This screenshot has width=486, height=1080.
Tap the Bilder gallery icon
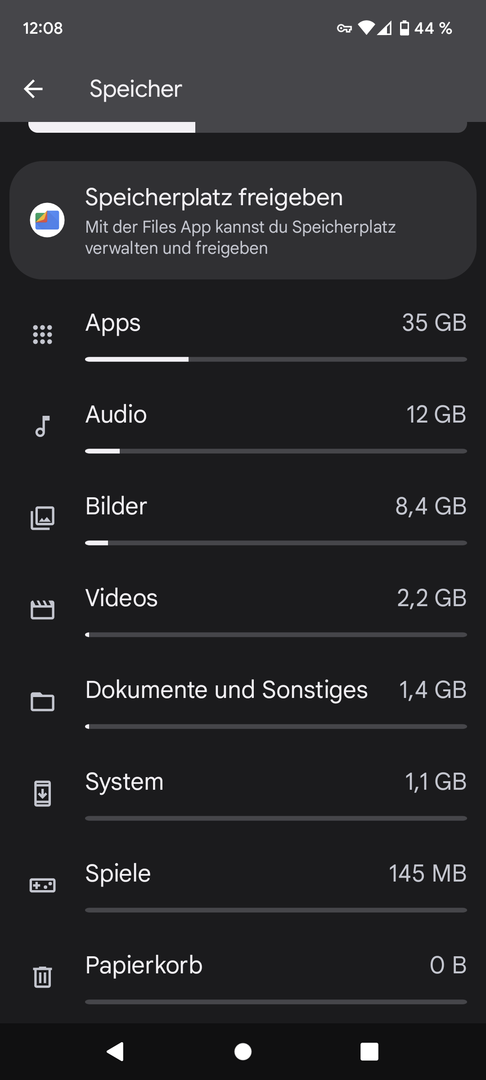(43, 518)
